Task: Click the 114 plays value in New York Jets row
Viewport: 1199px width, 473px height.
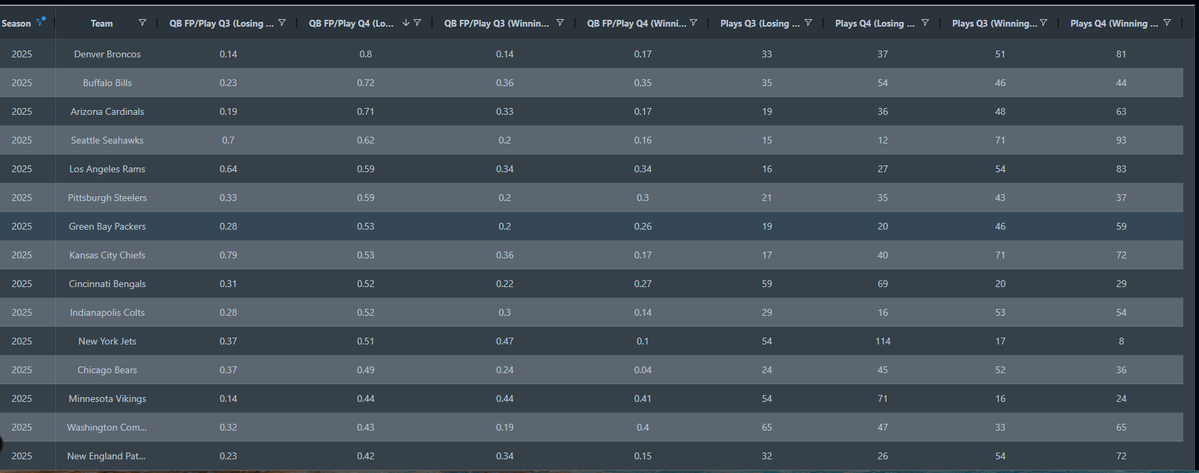Action: (x=883, y=341)
